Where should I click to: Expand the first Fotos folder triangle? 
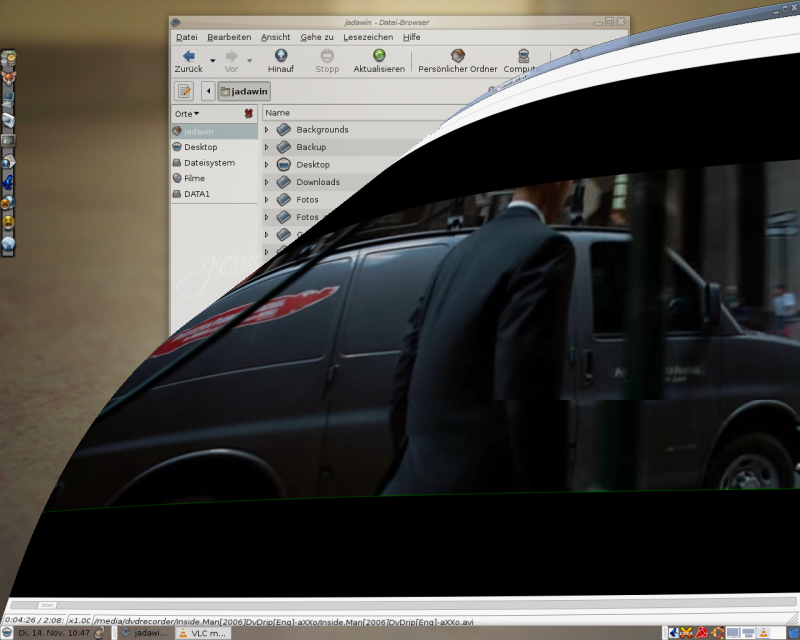(266, 200)
